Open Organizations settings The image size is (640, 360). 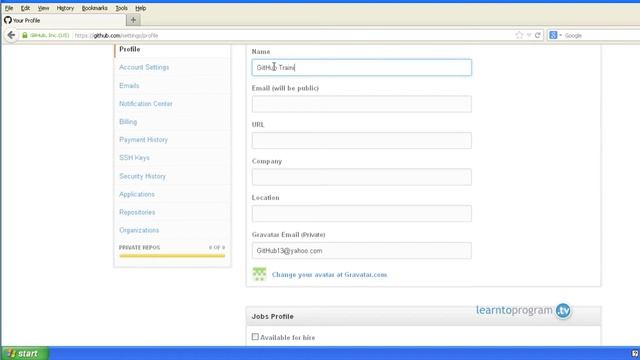[x=139, y=230]
